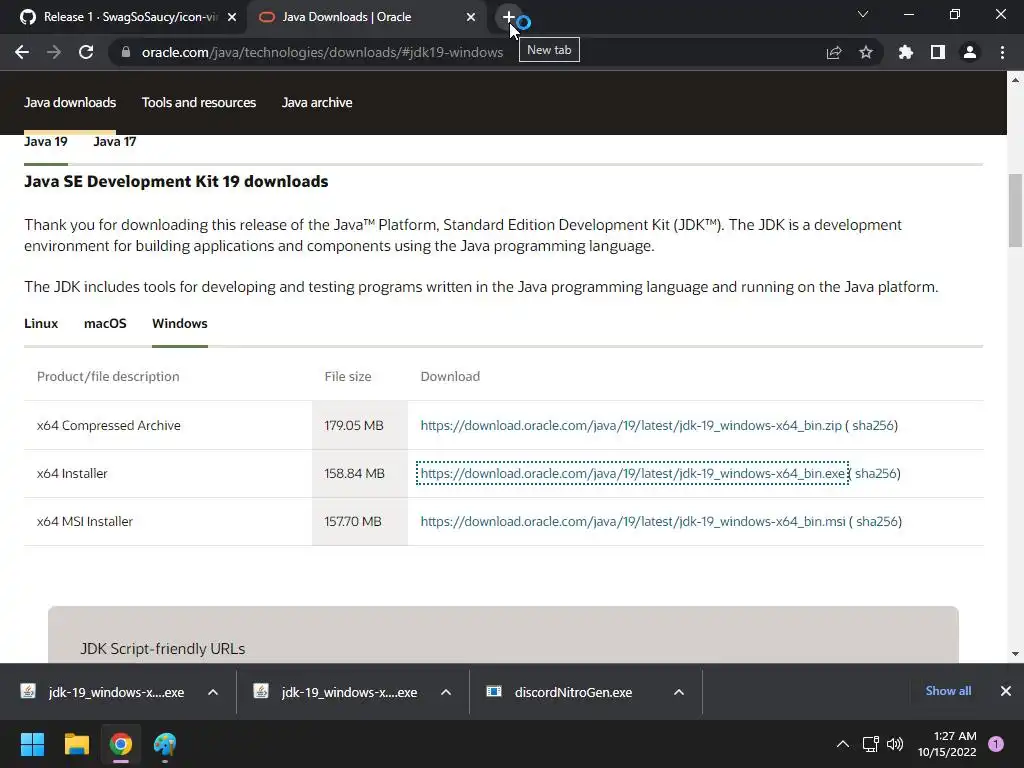1024x768 pixels.
Task: Close the downloads bar
Action: pyautogui.click(x=1006, y=691)
